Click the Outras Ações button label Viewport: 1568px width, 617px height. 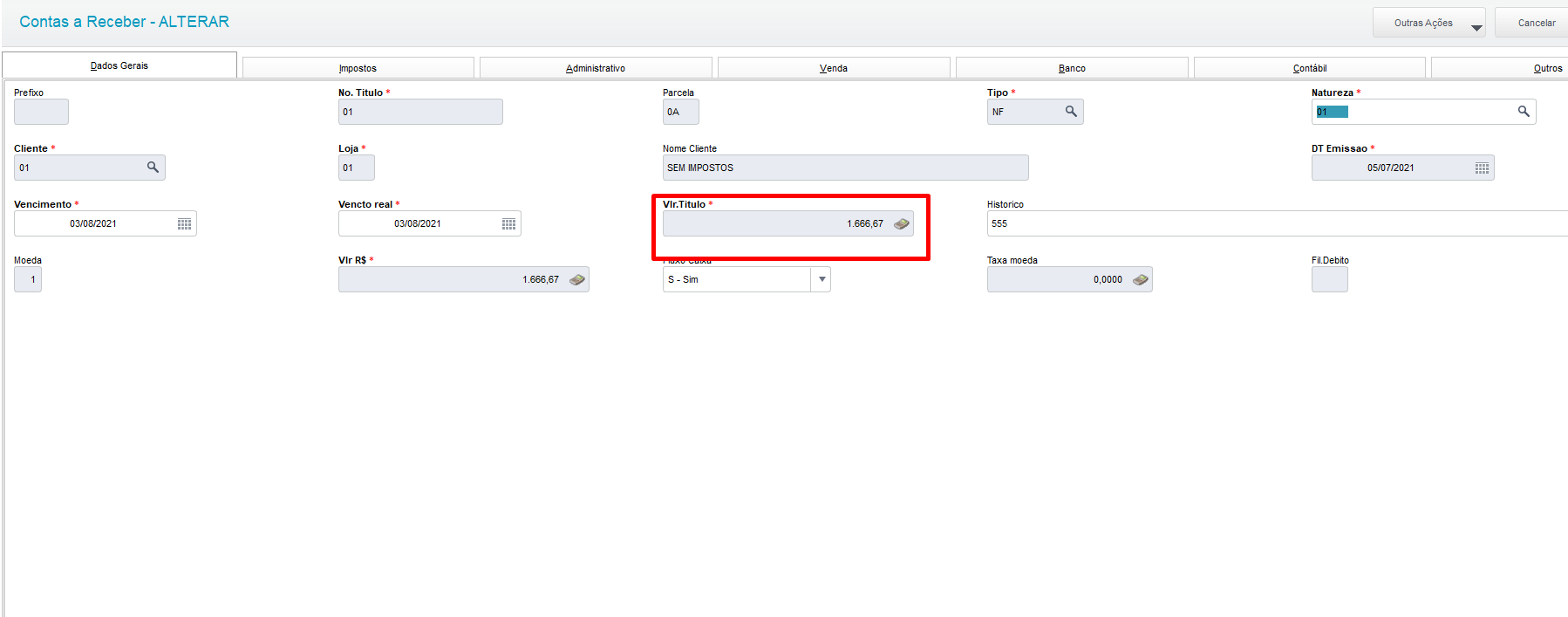[1423, 23]
